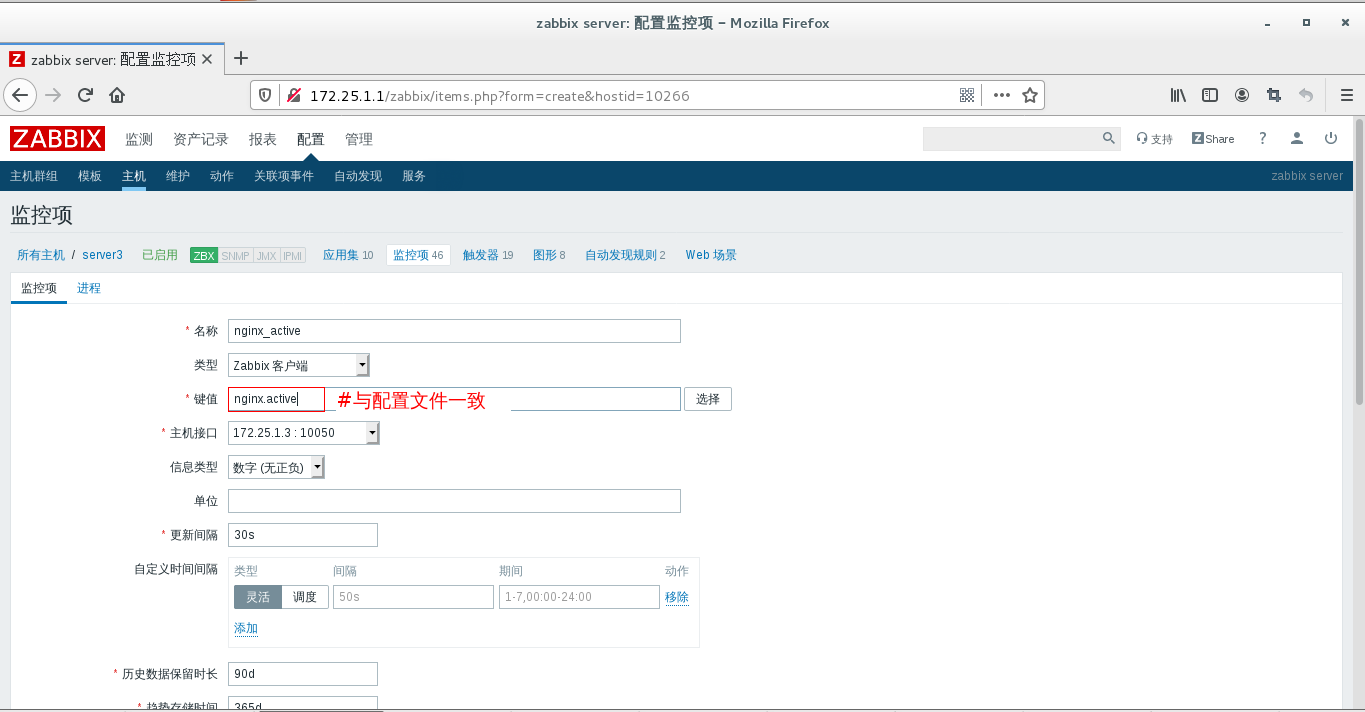This screenshot has width=1365, height=712.
Task: Open the Firefox library icon
Action: click(x=1178, y=95)
